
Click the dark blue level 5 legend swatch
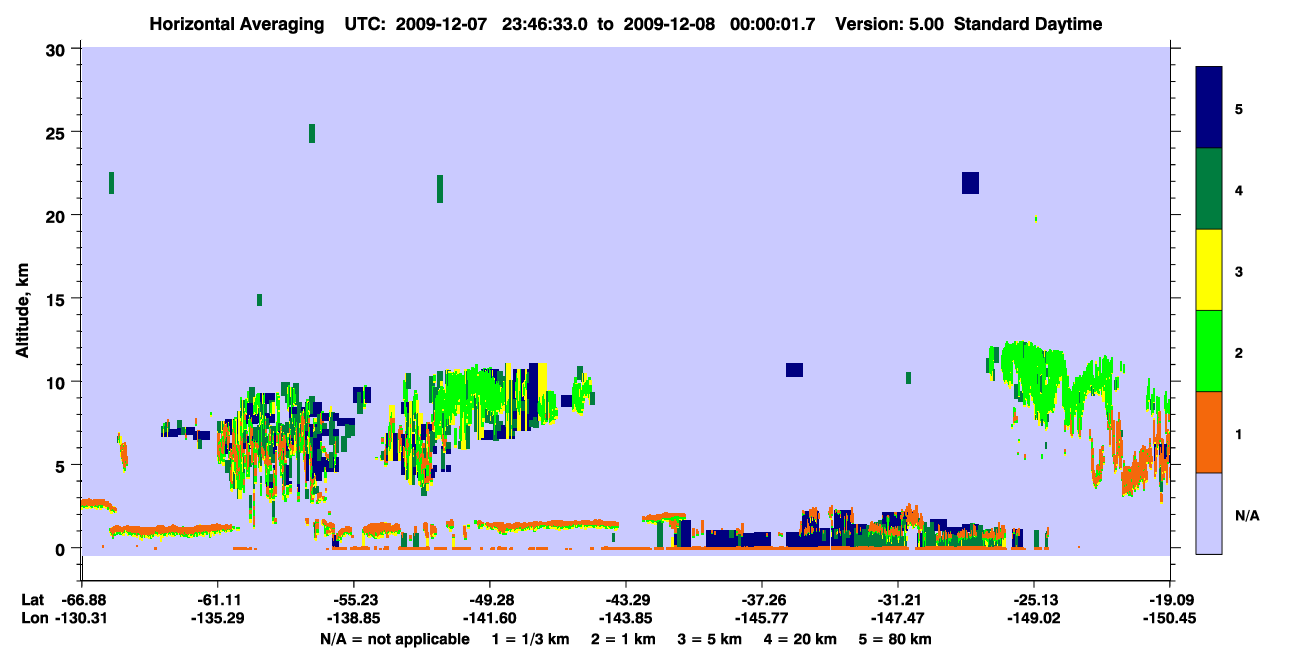pyautogui.click(x=1209, y=108)
